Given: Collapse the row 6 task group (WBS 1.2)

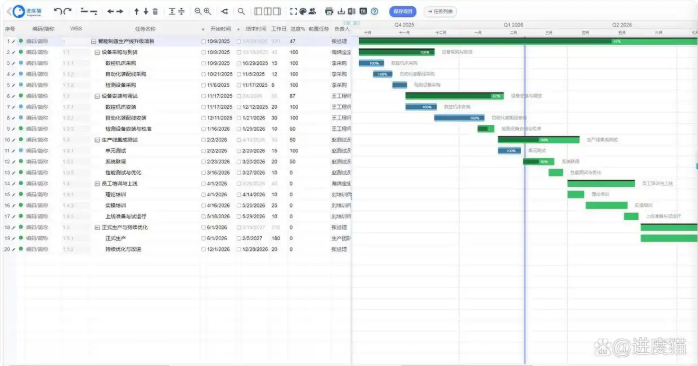Looking at the screenshot, I should tap(97, 96).
